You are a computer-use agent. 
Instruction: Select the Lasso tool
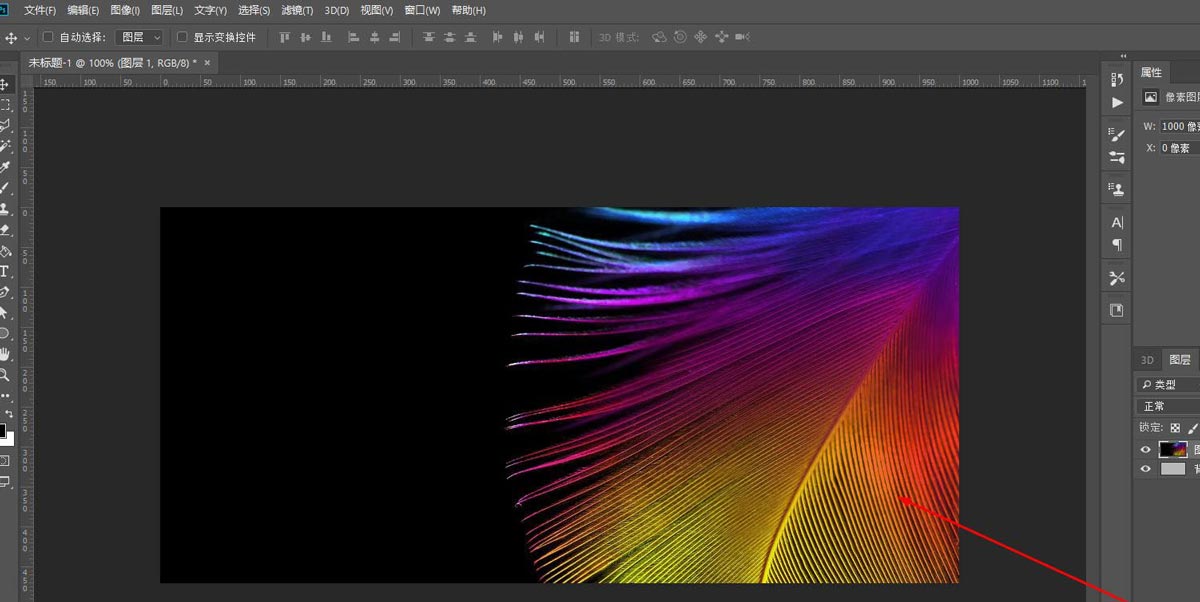tap(5, 125)
